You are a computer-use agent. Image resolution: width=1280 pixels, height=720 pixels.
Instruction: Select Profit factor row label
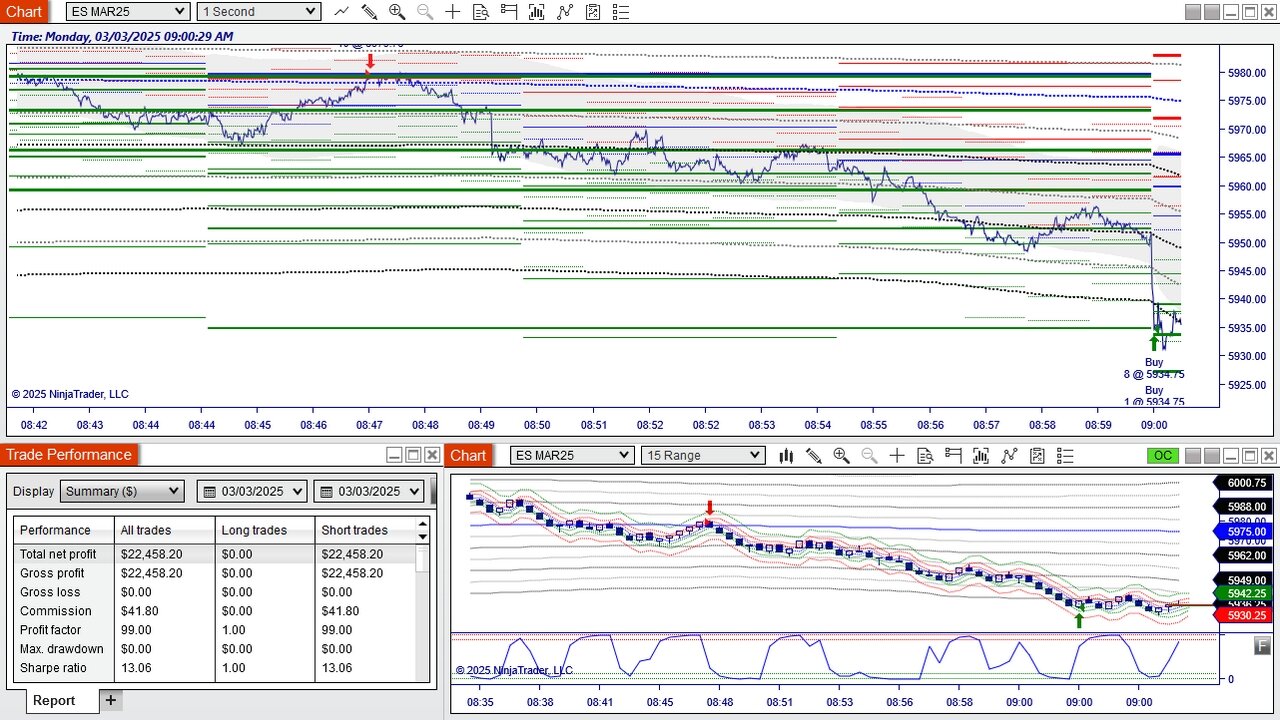coord(52,630)
